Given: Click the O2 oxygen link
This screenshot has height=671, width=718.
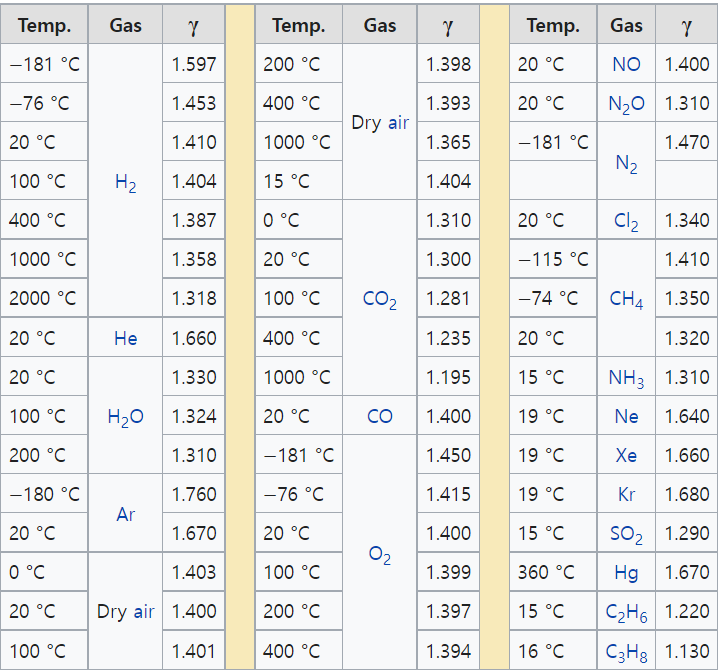Looking at the screenshot, I should pos(380,555).
